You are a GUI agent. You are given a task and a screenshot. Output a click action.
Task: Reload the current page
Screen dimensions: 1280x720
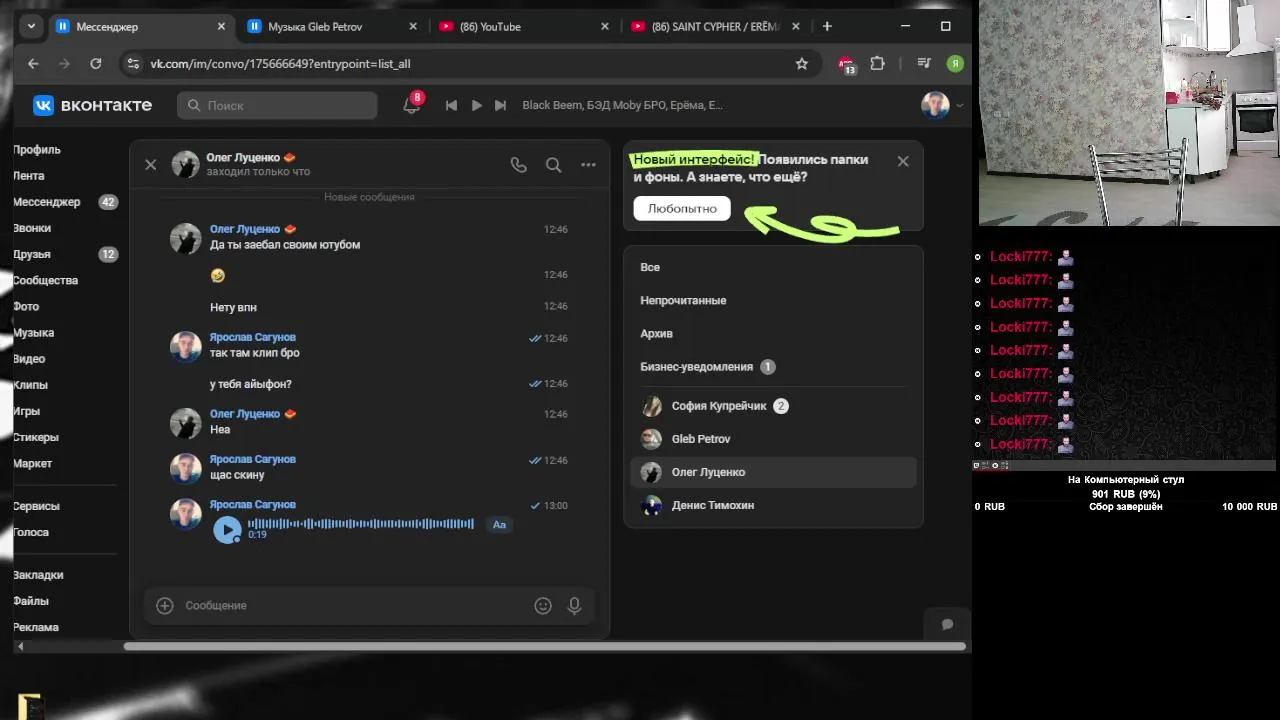click(x=96, y=63)
